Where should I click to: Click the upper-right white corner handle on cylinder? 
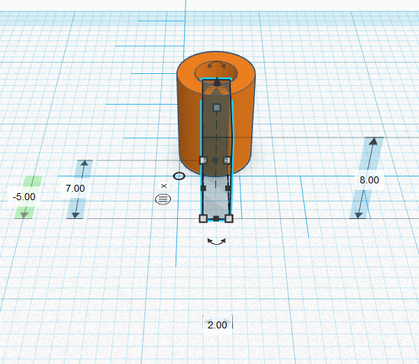coord(227,160)
